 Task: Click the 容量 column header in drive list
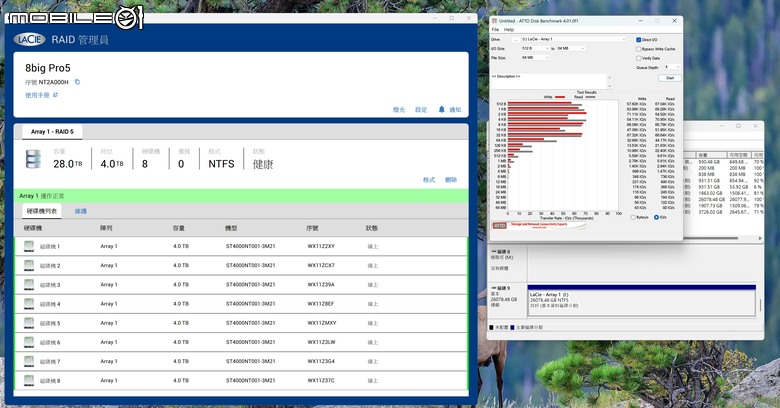coord(179,228)
